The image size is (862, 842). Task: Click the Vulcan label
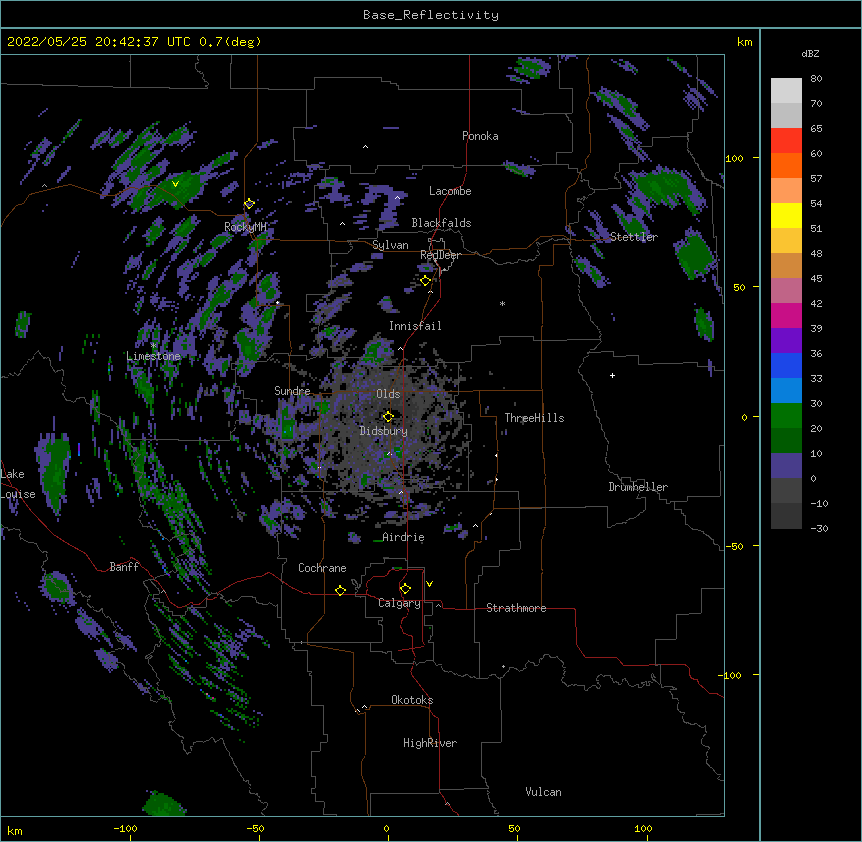pos(543,792)
